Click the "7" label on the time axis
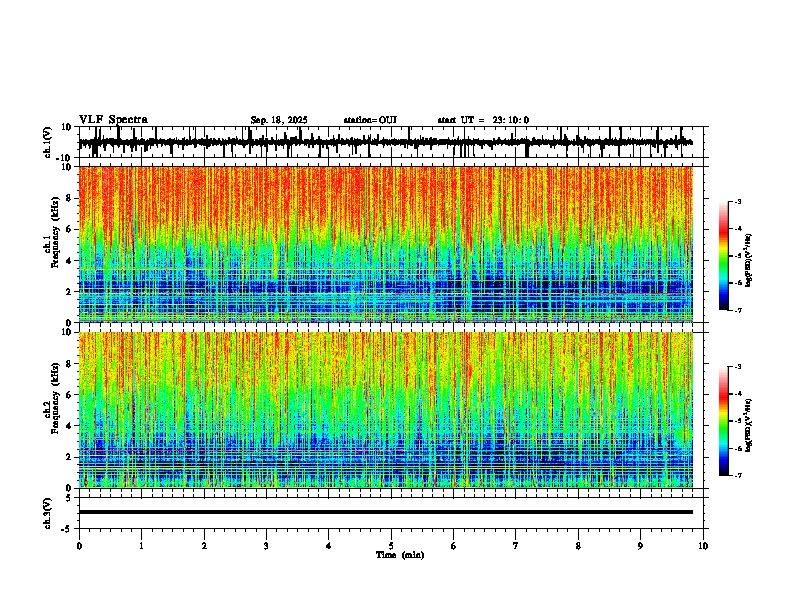Screen dimensions: 792x612 (x=516, y=546)
